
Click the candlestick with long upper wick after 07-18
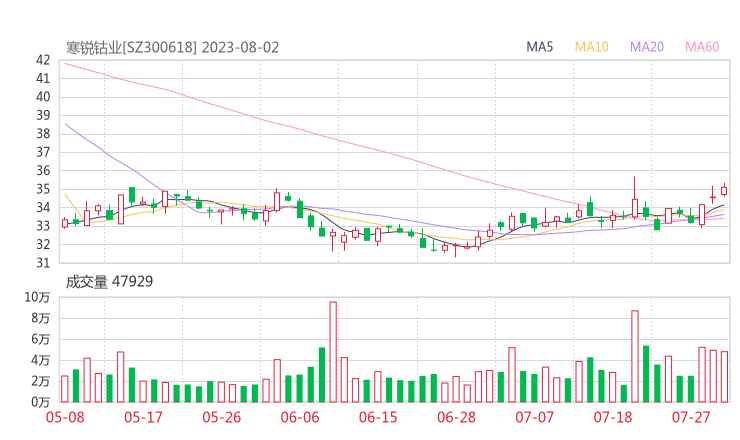point(635,198)
